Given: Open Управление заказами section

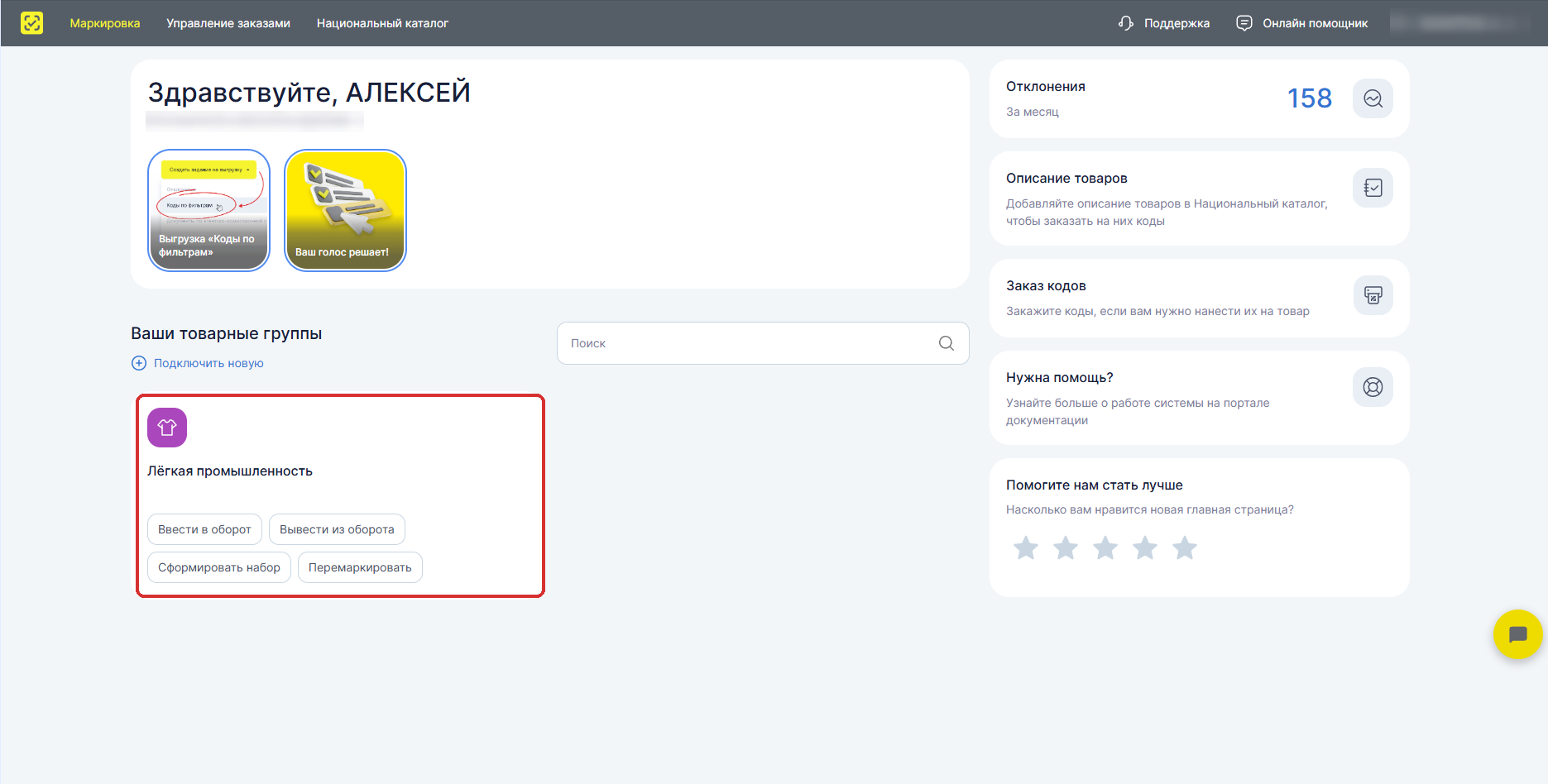Looking at the screenshot, I should pyautogui.click(x=228, y=23).
